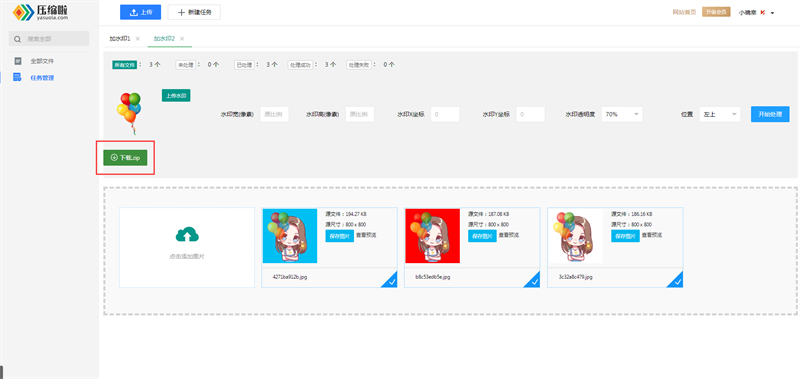This screenshot has width=800, height=379.
Task: Focus the 搜索全部 search field
Action: (49, 39)
